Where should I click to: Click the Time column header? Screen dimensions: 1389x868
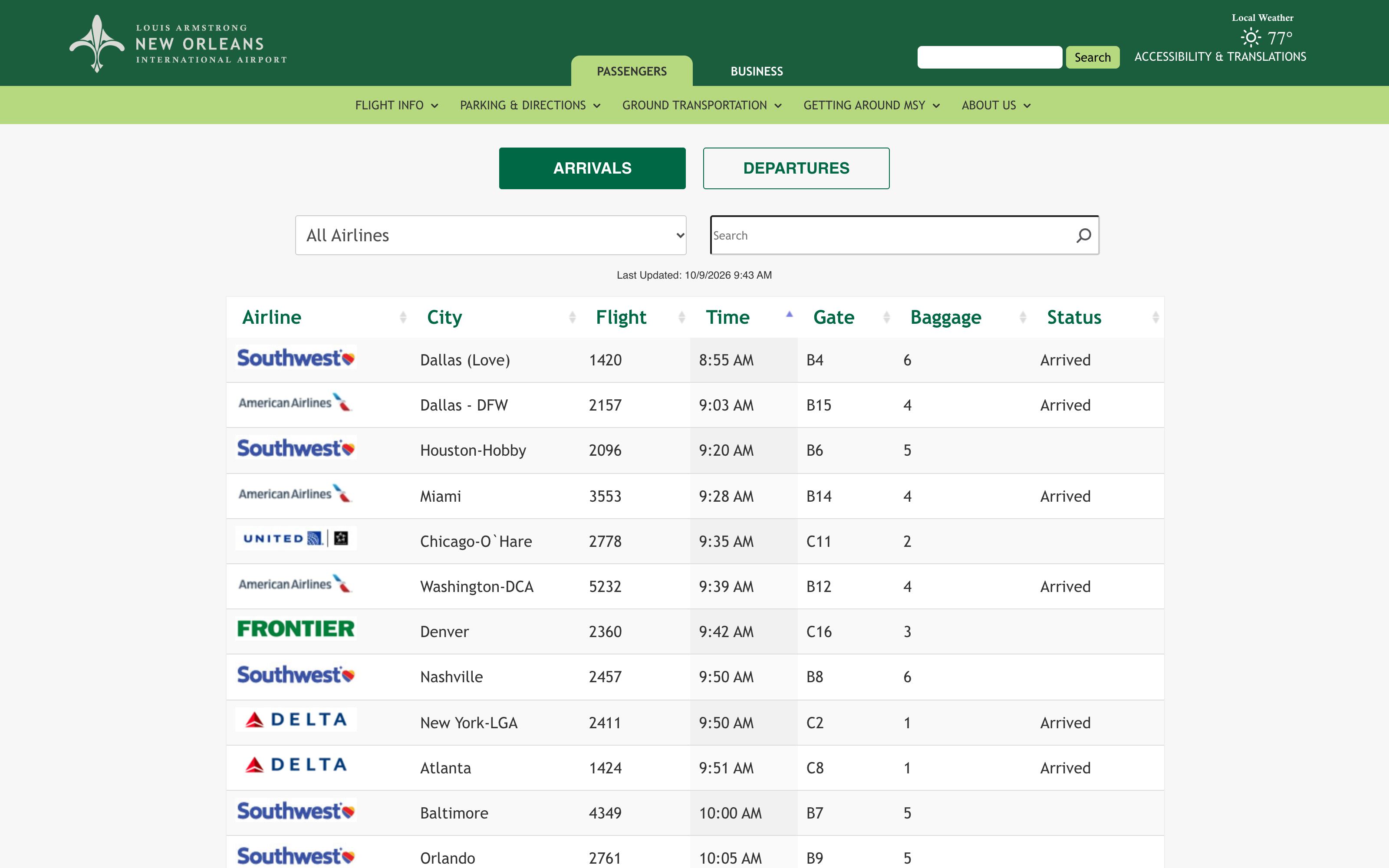pos(727,317)
